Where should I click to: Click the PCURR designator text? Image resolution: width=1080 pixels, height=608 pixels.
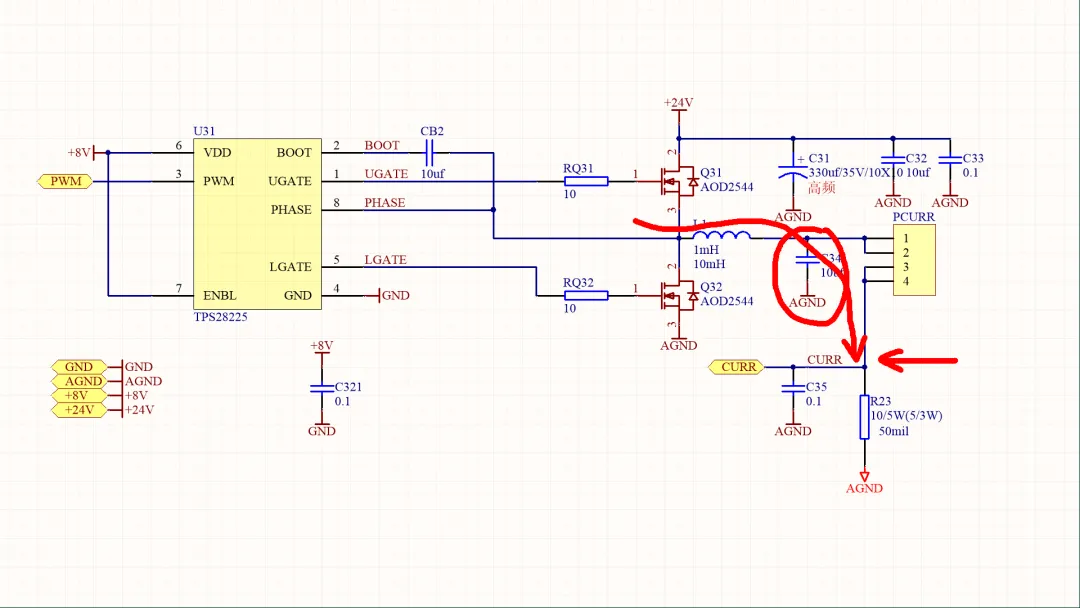point(913,217)
